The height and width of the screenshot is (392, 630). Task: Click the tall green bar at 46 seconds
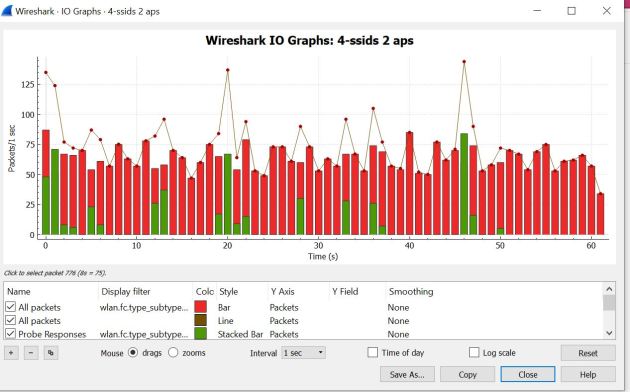[x=464, y=184]
